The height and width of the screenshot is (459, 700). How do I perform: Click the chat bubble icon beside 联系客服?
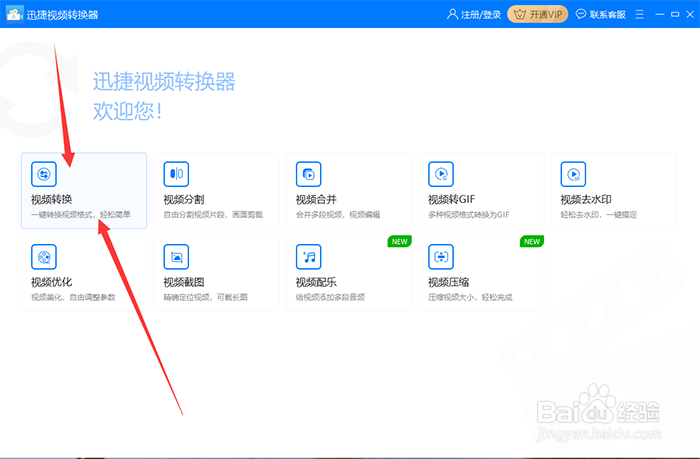580,14
